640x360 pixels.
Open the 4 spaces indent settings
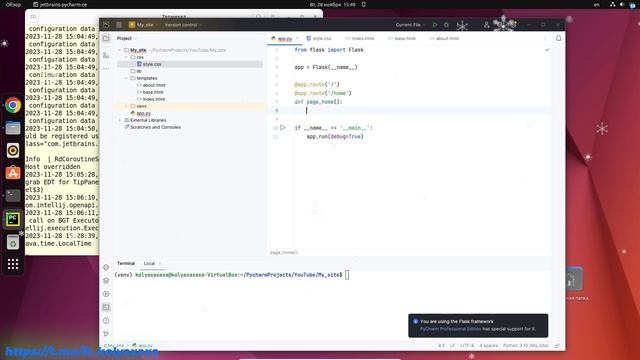[x=489, y=346]
